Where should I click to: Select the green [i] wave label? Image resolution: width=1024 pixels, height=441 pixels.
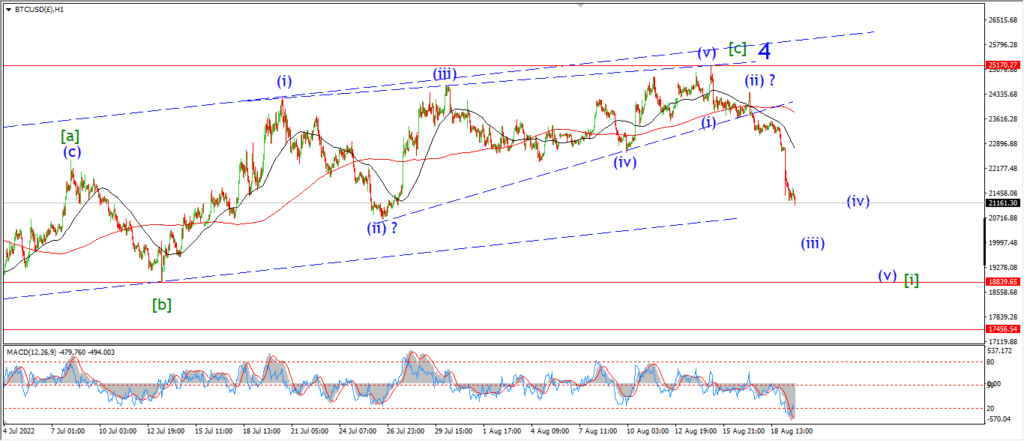pyautogui.click(x=912, y=281)
